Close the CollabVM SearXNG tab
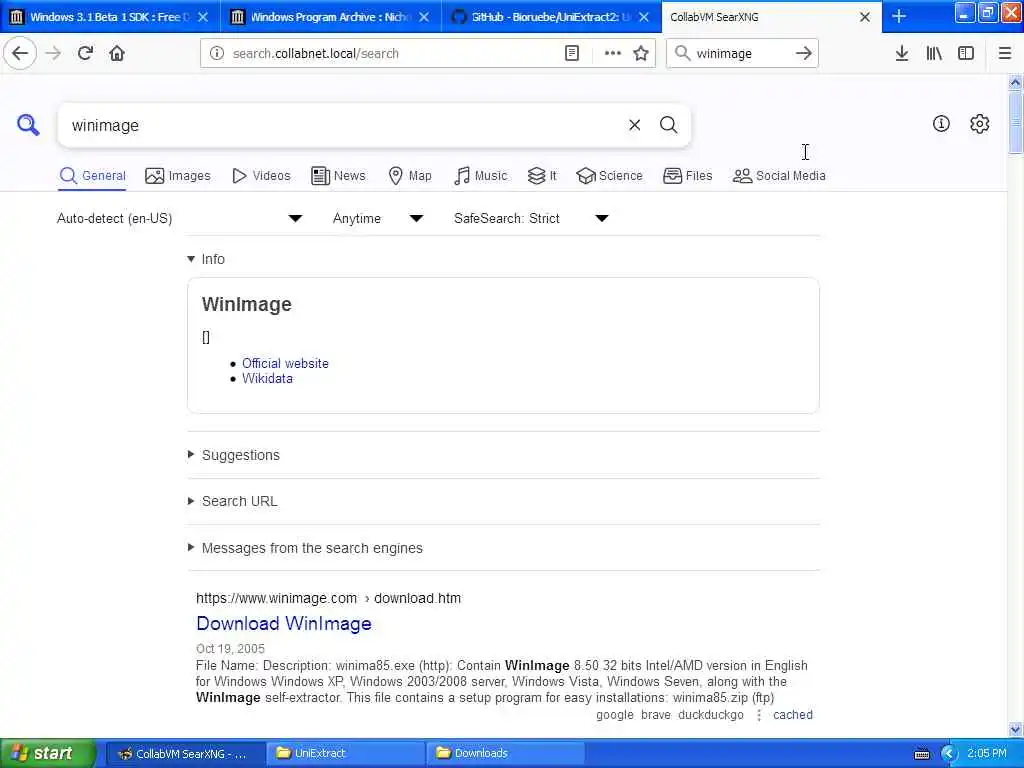 (865, 17)
